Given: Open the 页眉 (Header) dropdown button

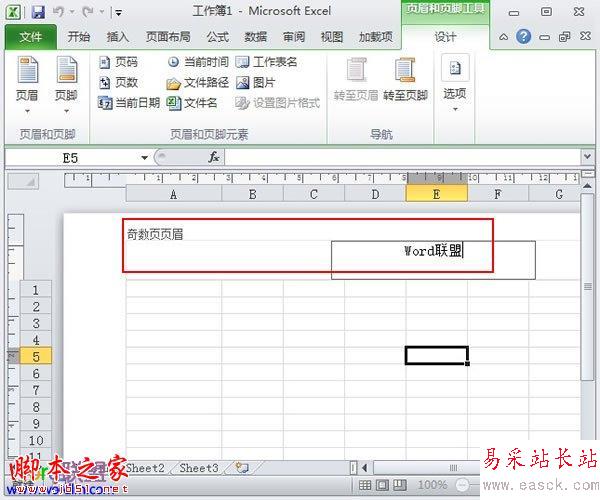Looking at the screenshot, I should point(27,85).
